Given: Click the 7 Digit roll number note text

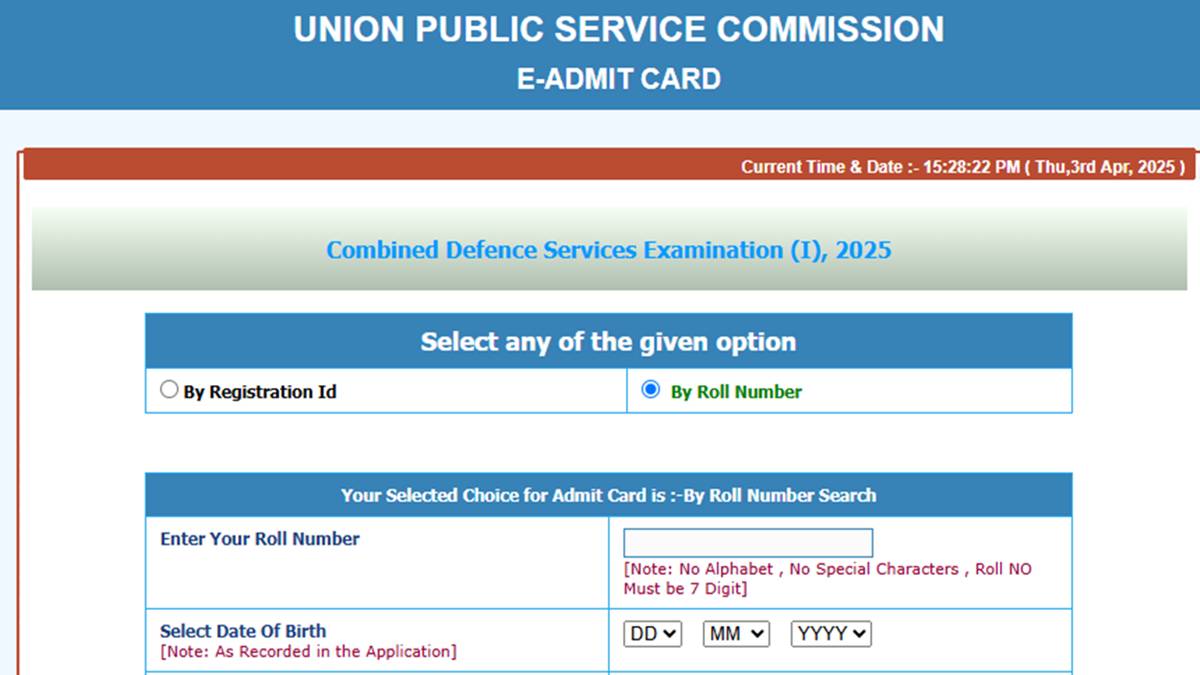Looking at the screenshot, I should 827,578.
